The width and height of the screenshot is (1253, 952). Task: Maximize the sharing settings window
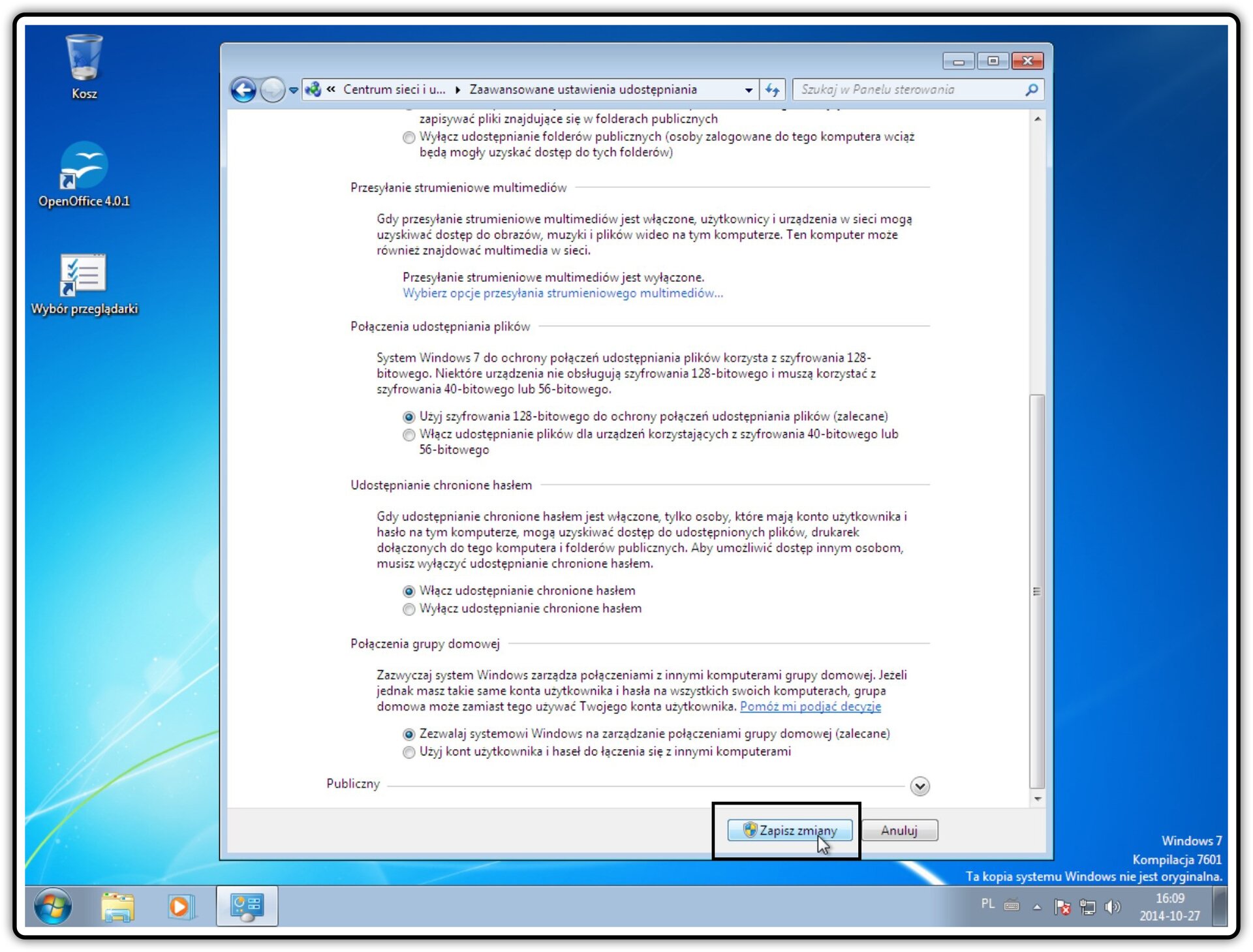[x=993, y=61]
